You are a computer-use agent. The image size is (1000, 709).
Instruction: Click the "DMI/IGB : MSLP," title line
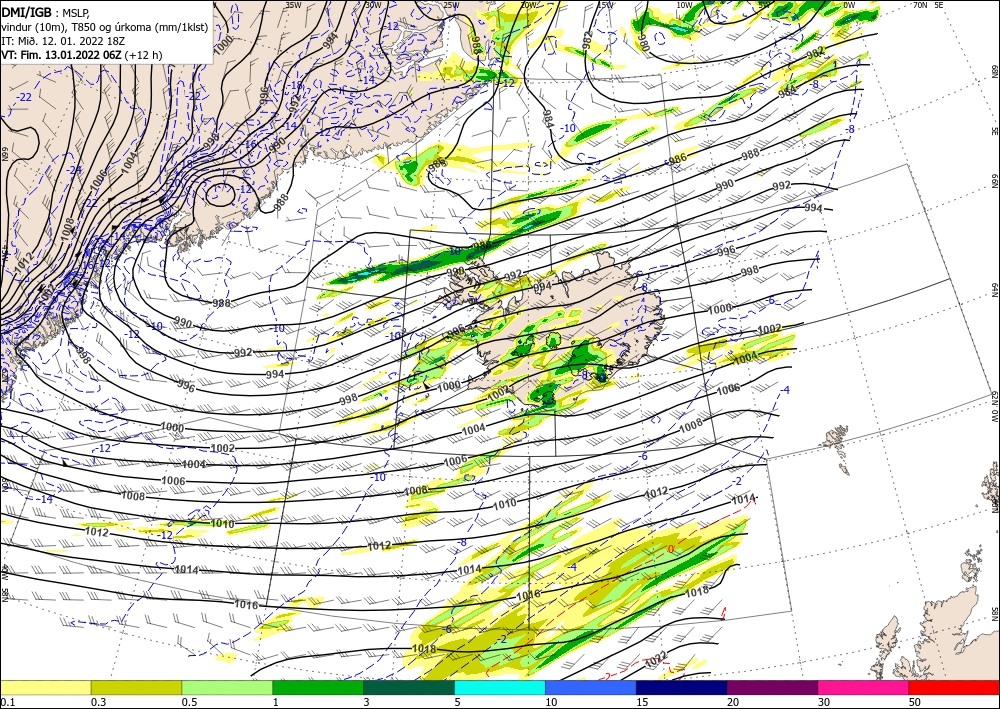45,11
